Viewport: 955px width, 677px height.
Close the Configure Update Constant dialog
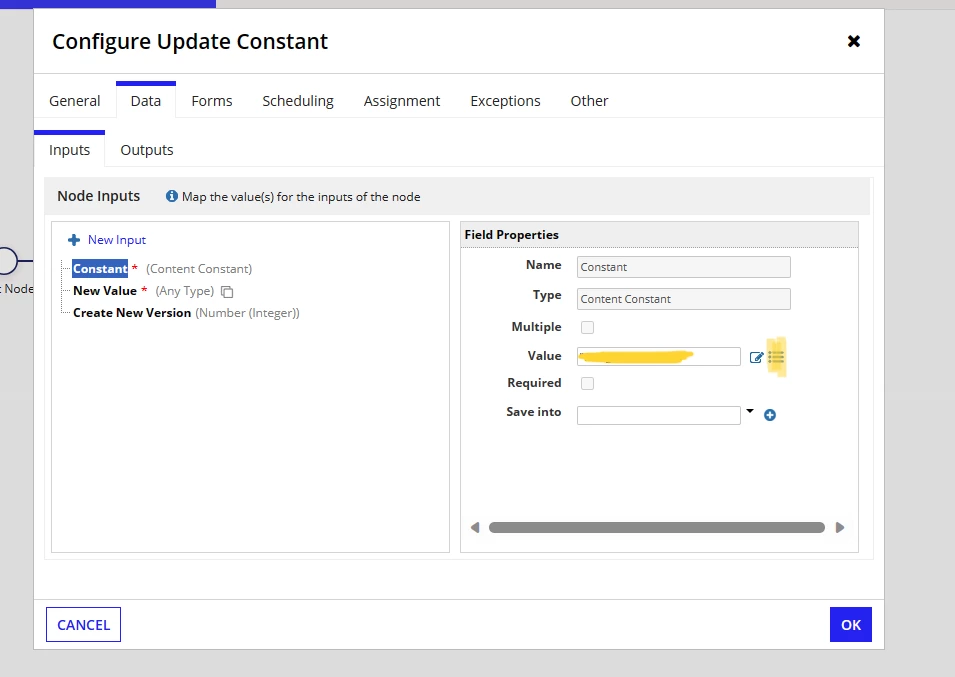[x=853, y=41]
